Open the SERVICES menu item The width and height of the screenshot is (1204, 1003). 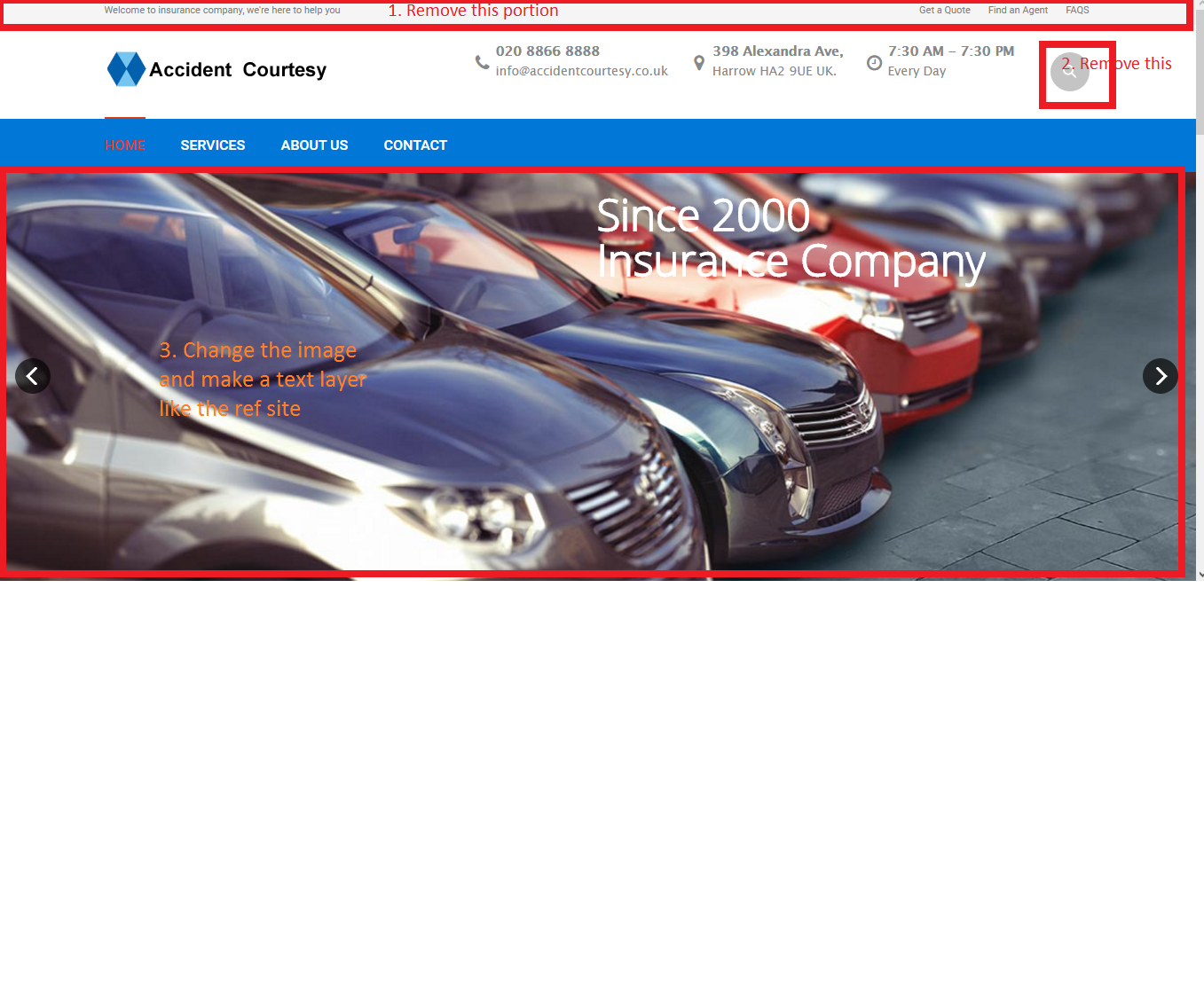pyautogui.click(x=213, y=145)
